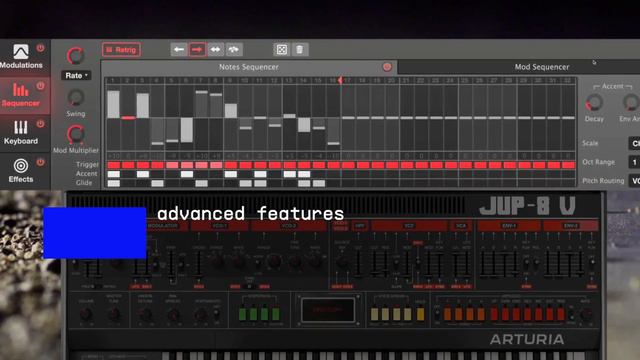640x360 pixels.
Task: Toggle Accent on step 1
Action: 113,174
